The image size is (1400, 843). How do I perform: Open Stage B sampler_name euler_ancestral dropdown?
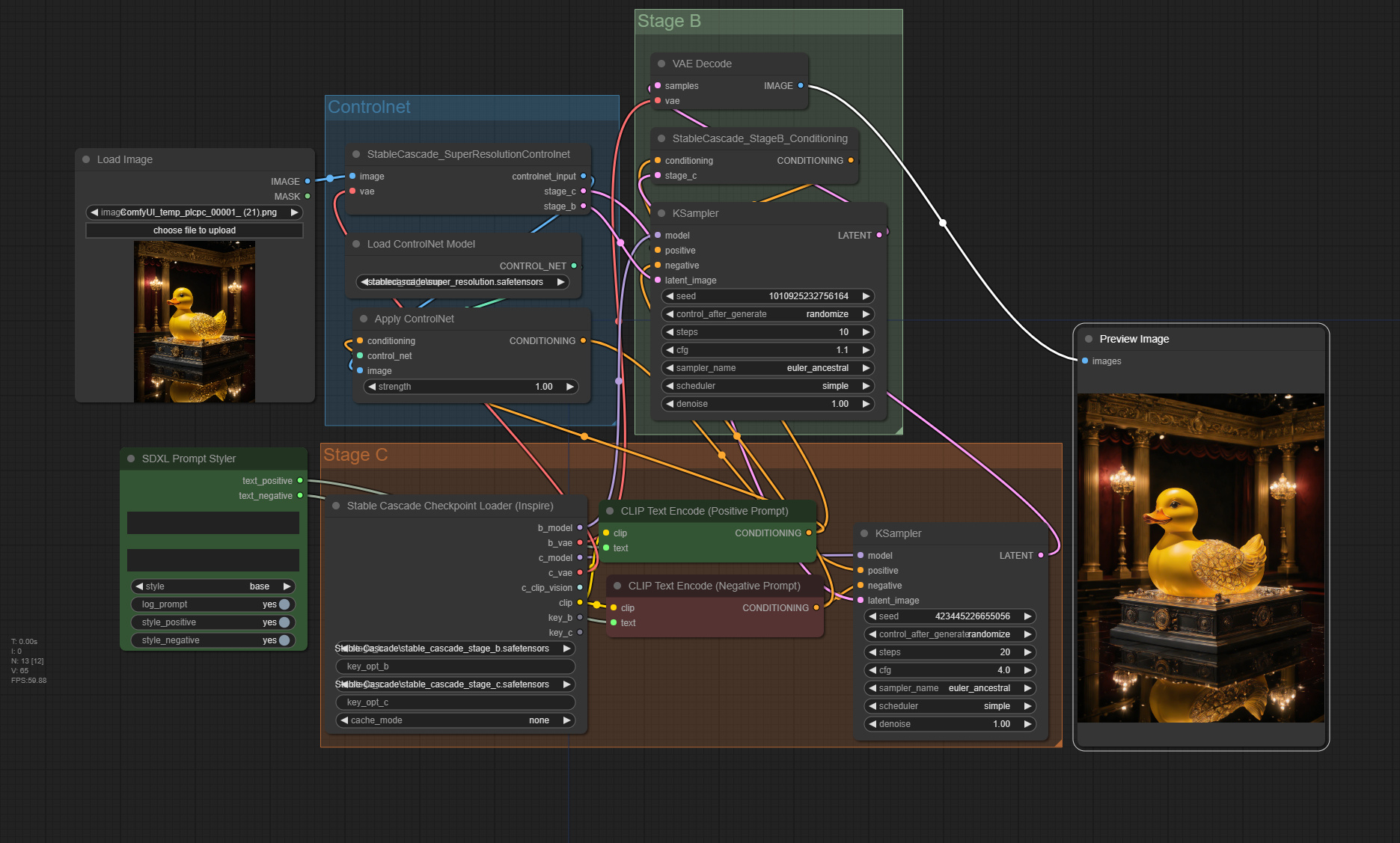pos(768,368)
